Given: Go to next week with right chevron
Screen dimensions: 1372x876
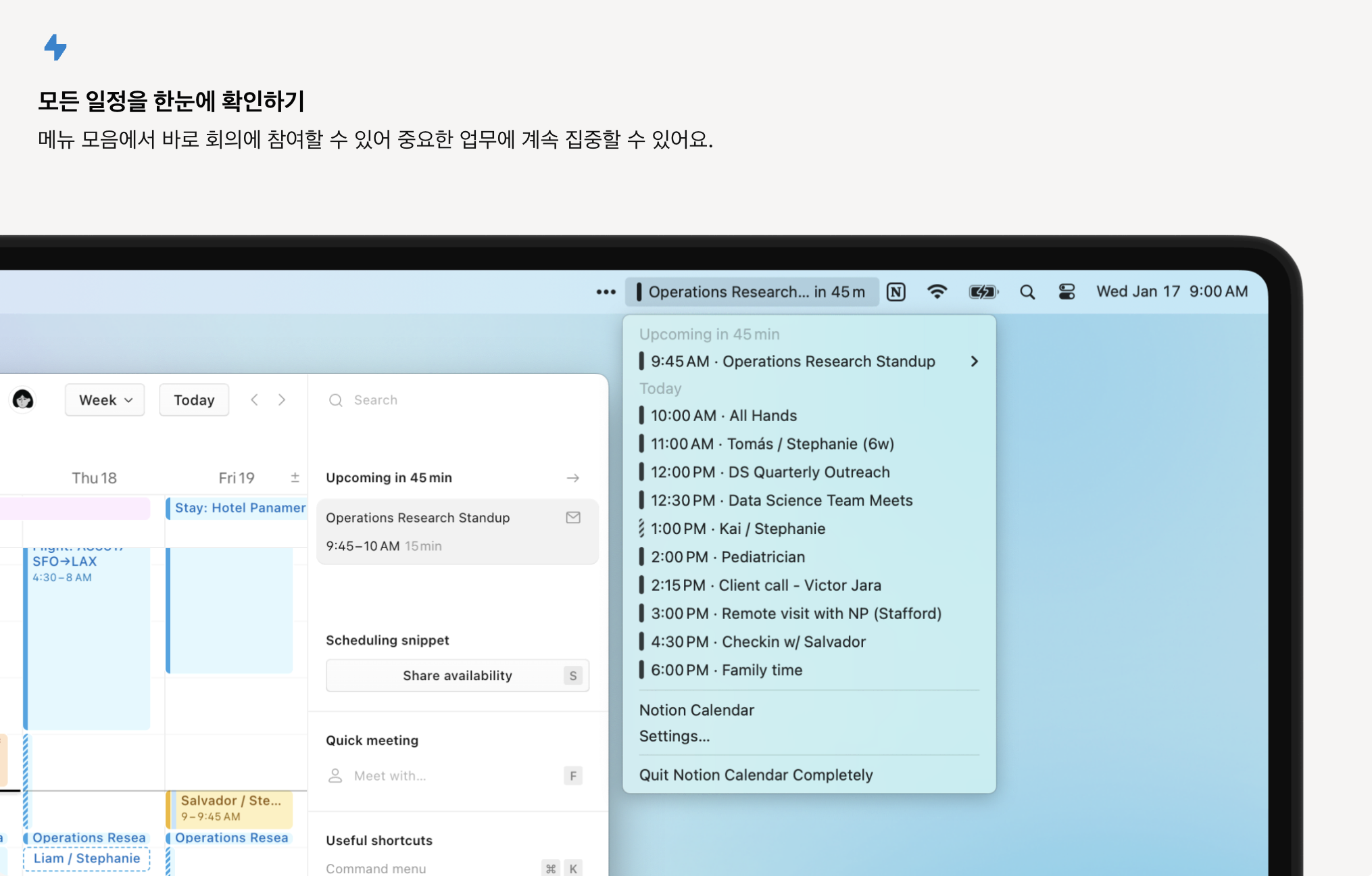Looking at the screenshot, I should [x=282, y=400].
